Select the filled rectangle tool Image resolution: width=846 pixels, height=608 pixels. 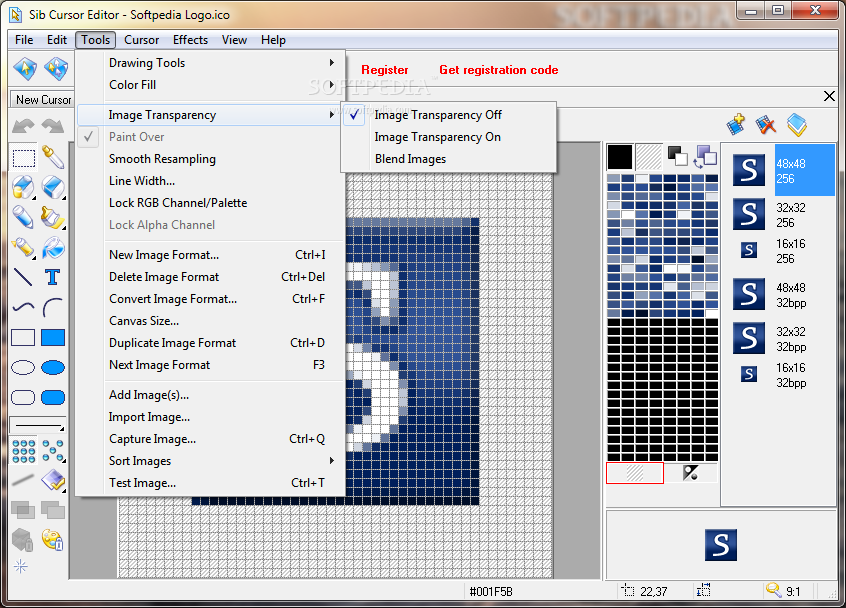pyautogui.click(x=53, y=338)
